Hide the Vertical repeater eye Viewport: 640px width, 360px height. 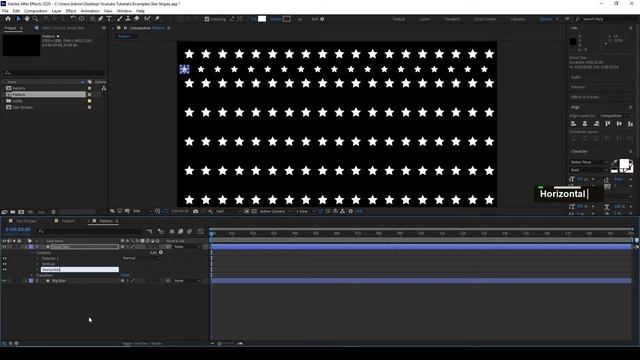[4, 264]
